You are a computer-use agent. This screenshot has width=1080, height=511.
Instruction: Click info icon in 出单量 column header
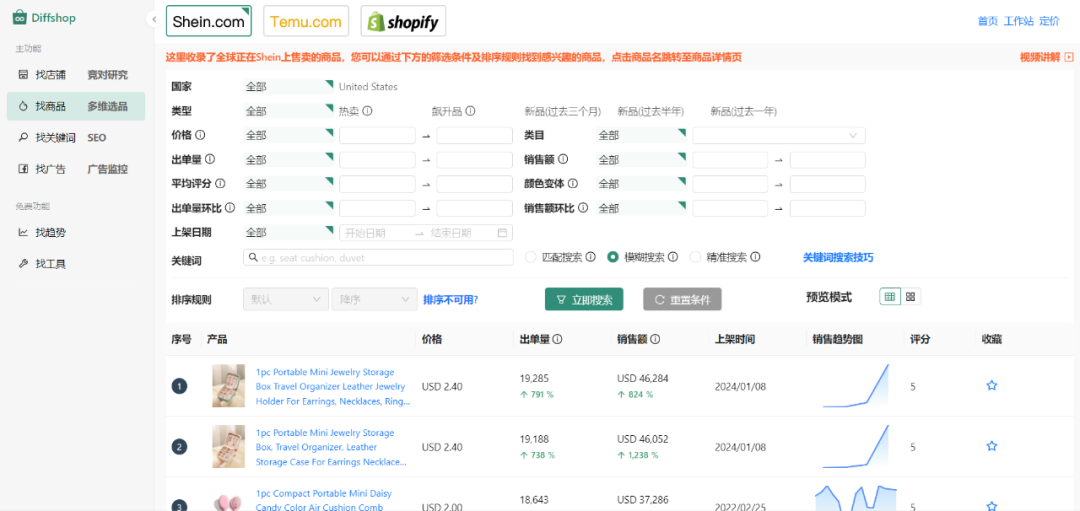[x=557, y=339]
